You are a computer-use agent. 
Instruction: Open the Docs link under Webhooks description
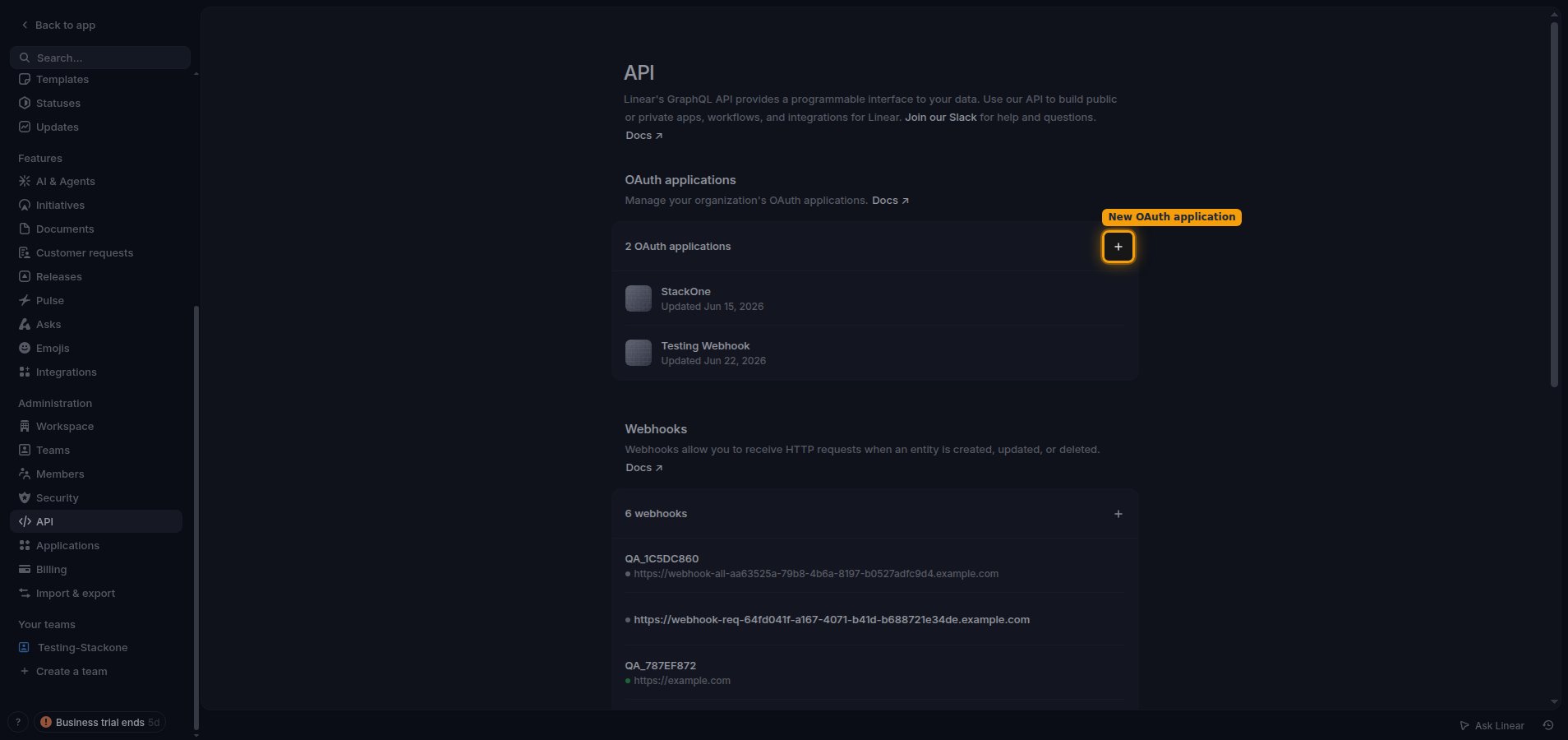pos(644,468)
